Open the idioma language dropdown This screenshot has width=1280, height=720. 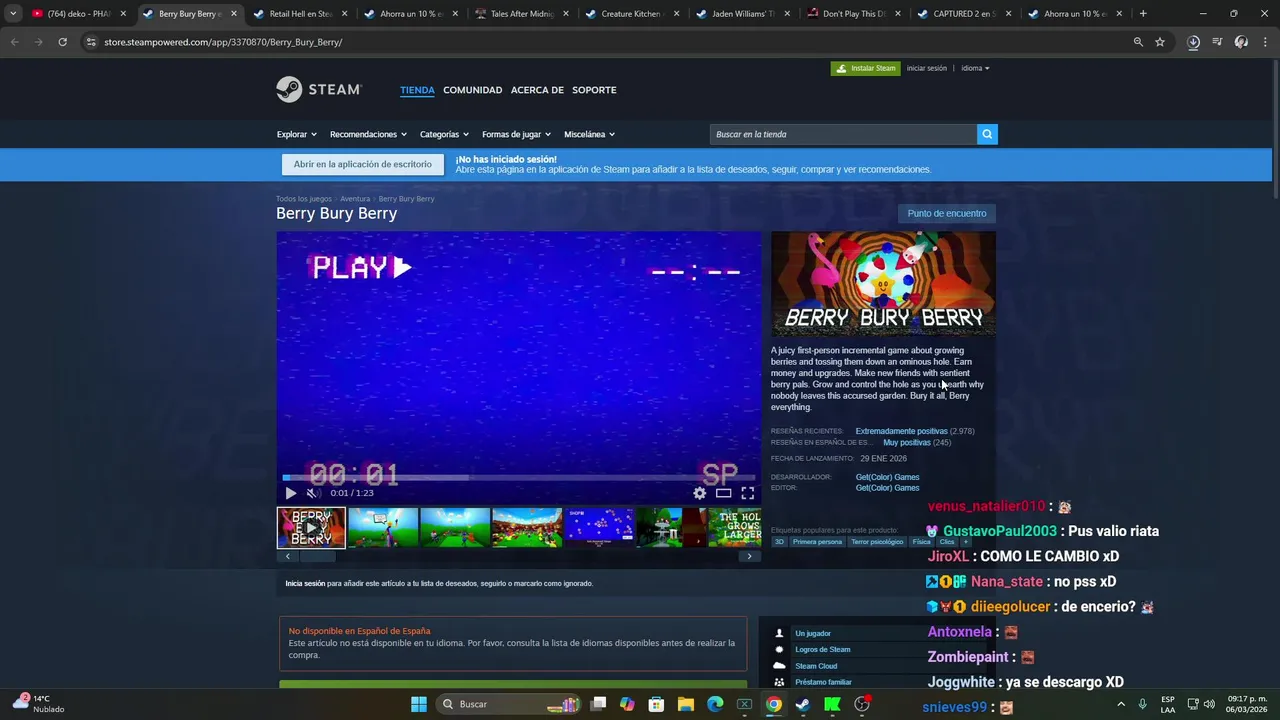click(x=975, y=68)
